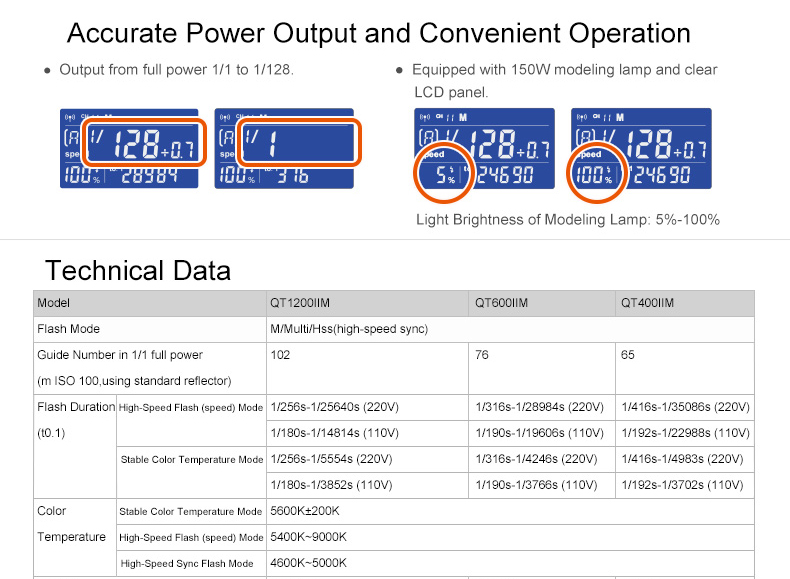
Task: Click the 4600K~5000K color temperature value
Action: 308,563
